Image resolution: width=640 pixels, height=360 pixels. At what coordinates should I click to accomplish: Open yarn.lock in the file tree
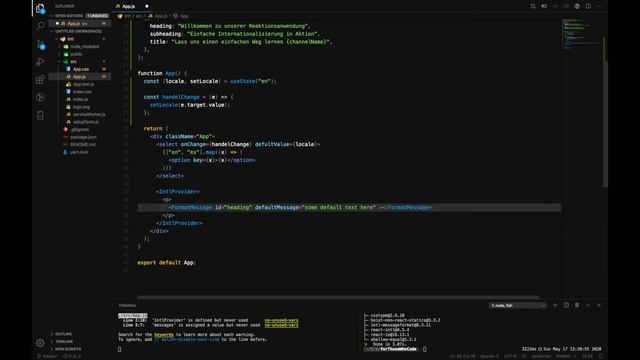click(x=79, y=152)
